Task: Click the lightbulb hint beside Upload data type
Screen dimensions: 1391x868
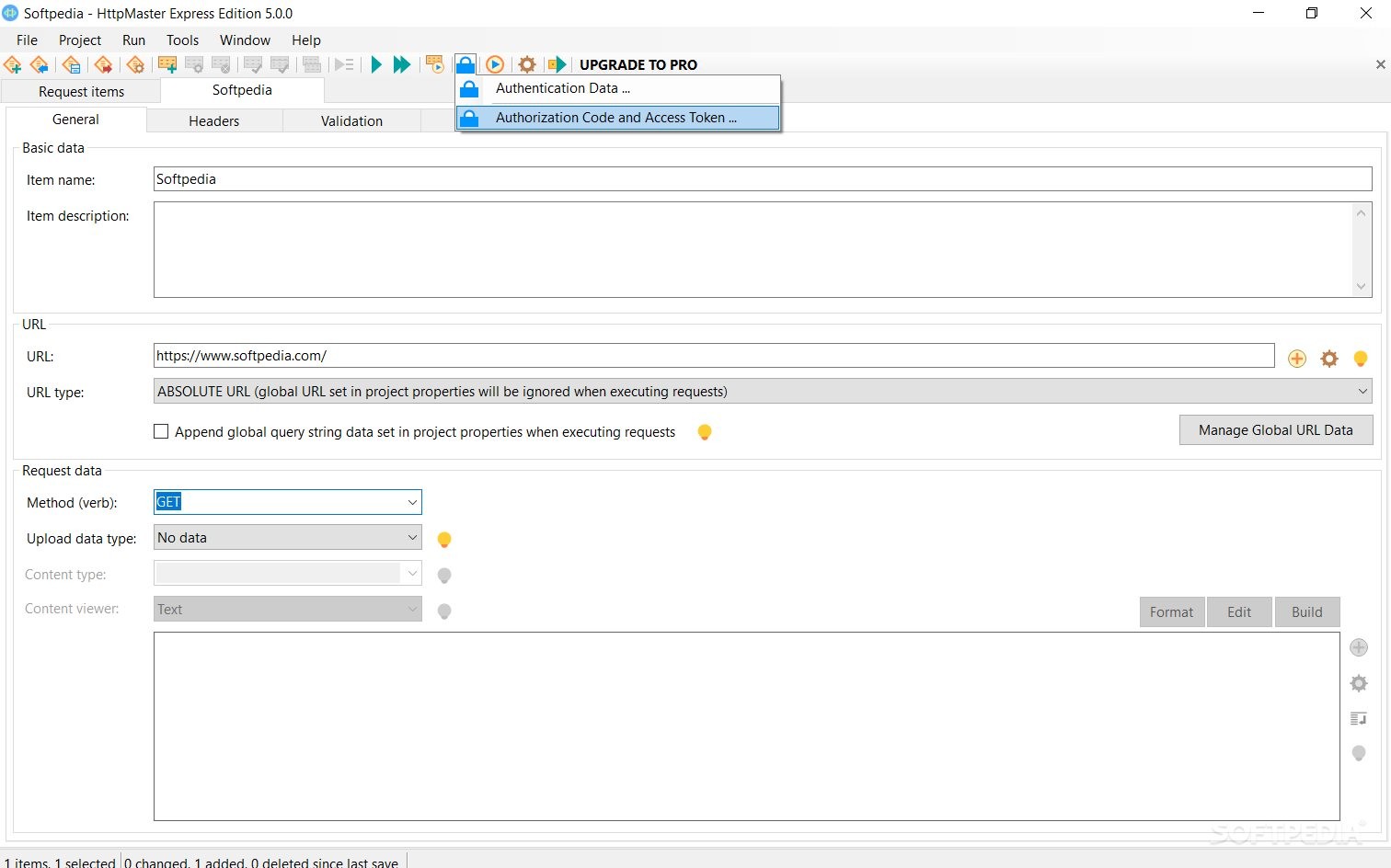Action: point(444,540)
